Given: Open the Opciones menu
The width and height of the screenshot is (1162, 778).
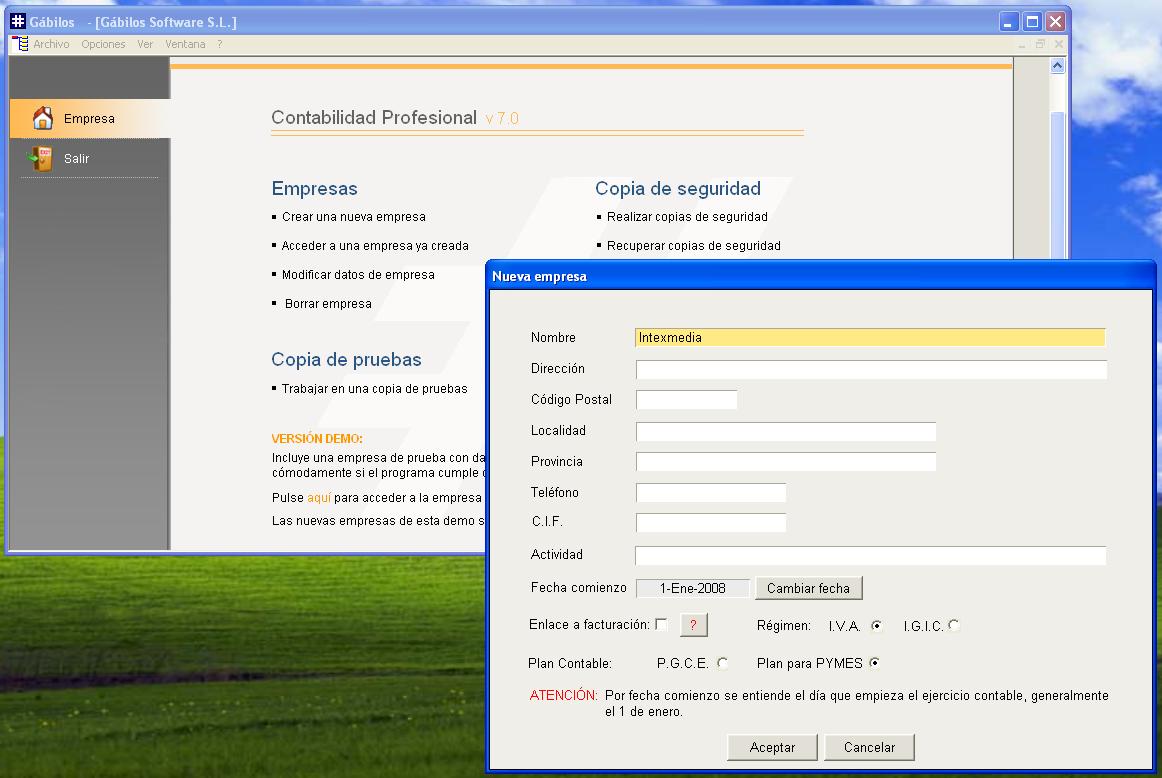Looking at the screenshot, I should pyautogui.click(x=103, y=44).
